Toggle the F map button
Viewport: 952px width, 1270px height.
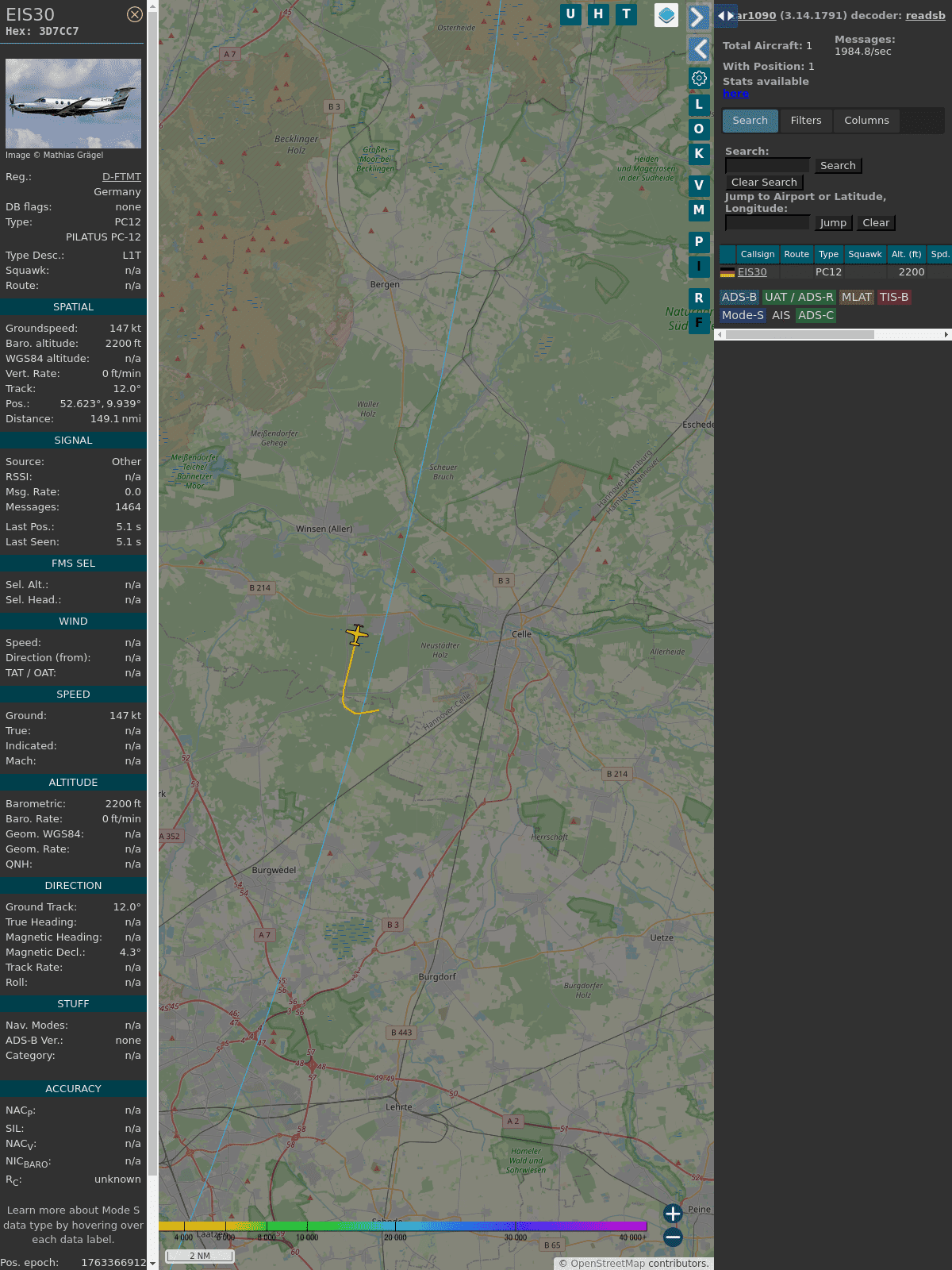pos(699,323)
